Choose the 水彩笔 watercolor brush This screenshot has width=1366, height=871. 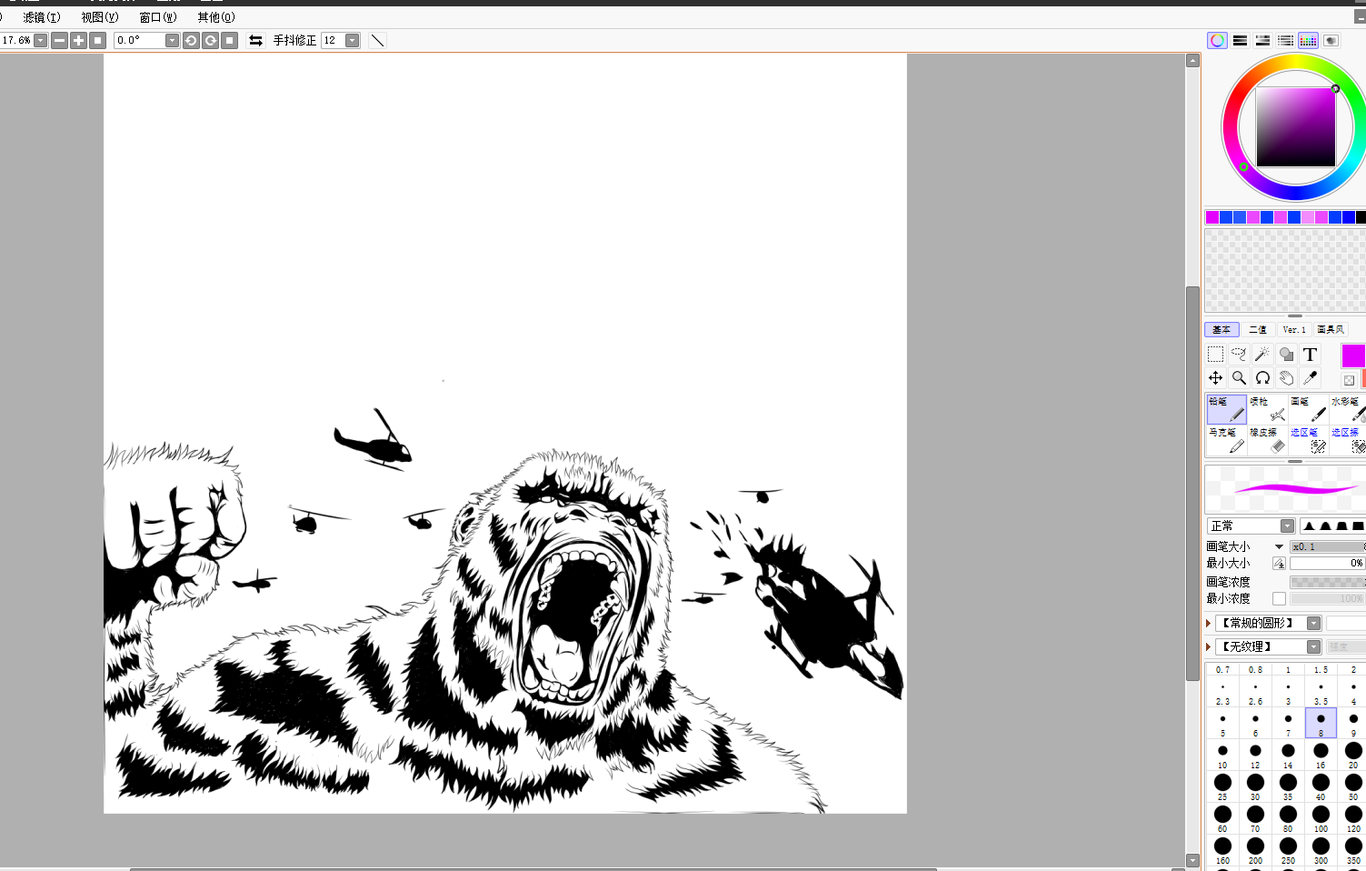(1348, 409)
